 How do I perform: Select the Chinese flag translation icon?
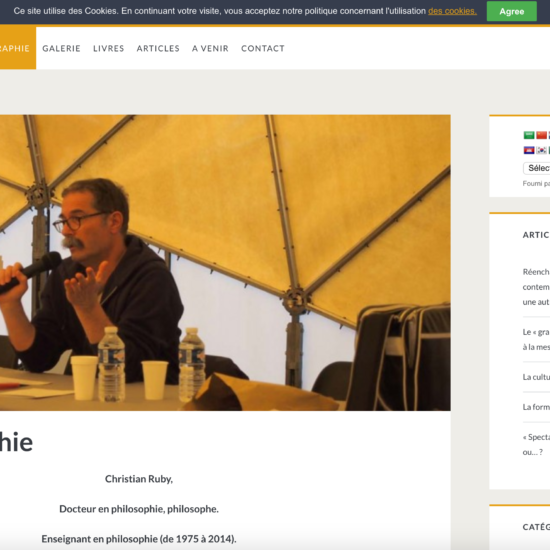[x=541, y=135]
